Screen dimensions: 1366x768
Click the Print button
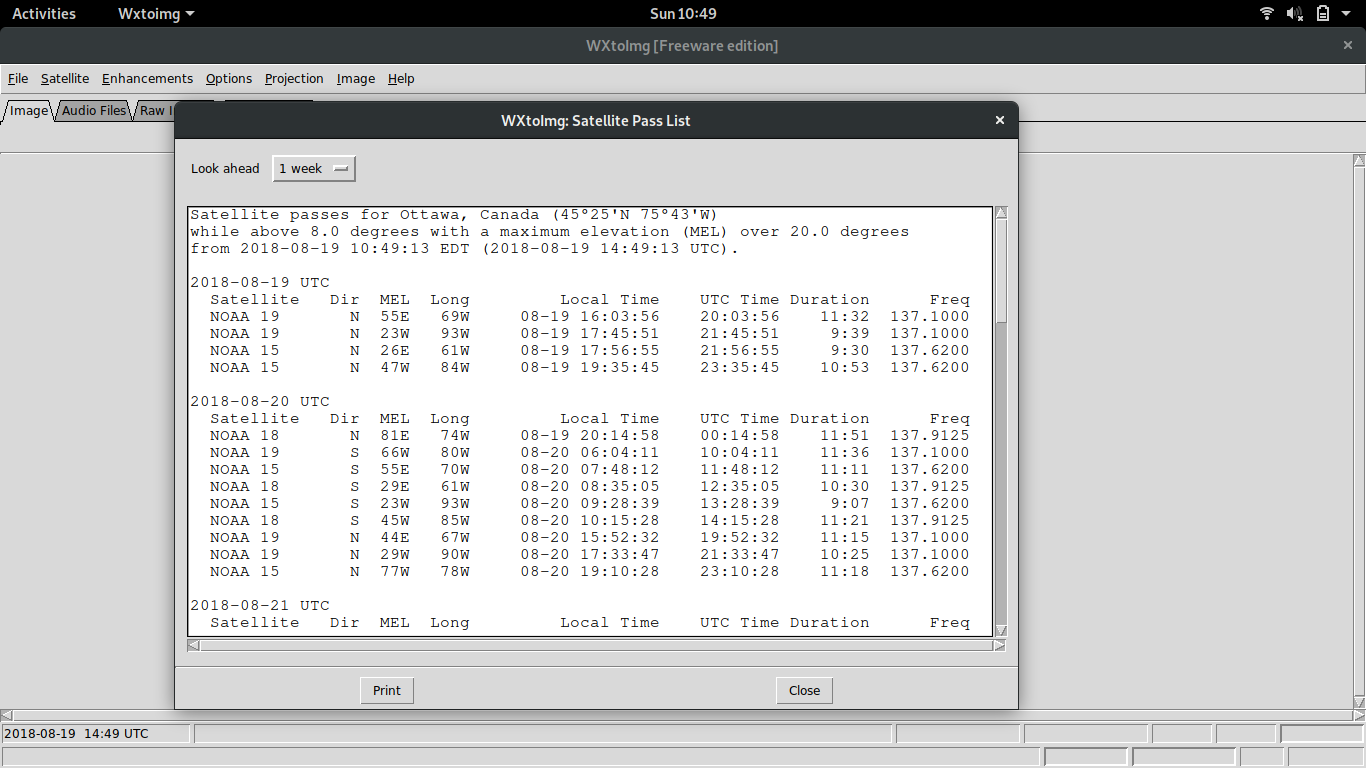(x=387, y=690)
